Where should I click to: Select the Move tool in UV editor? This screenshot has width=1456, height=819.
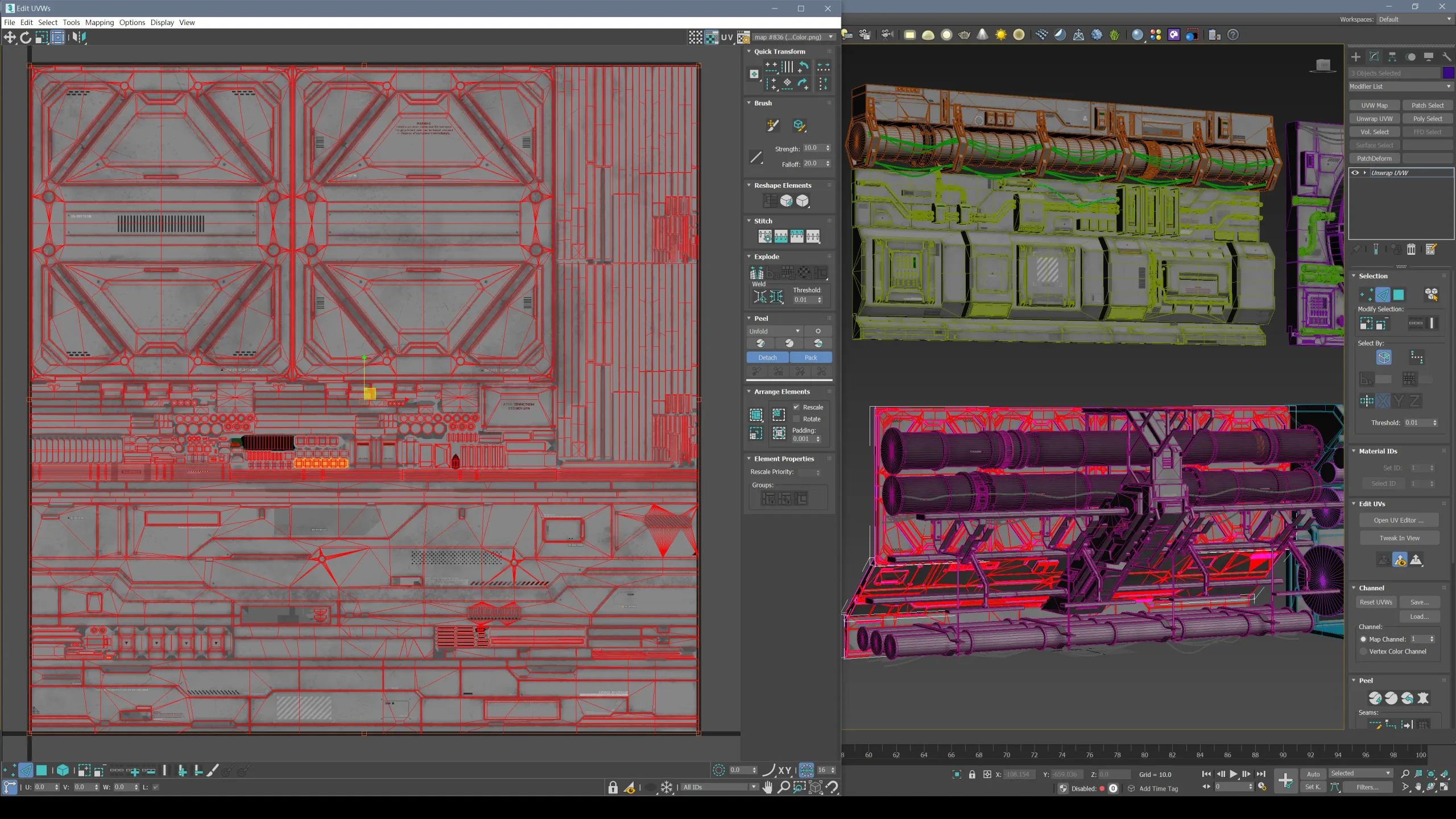click(x=10, y=38)
